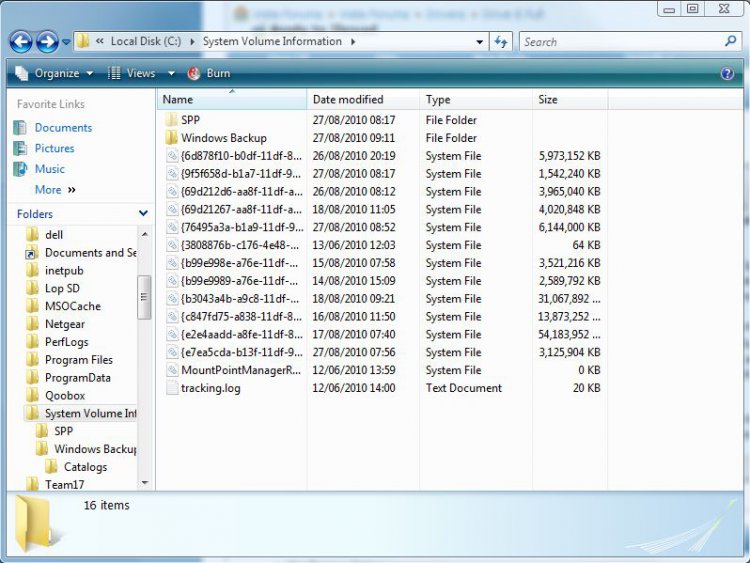Click the folder tree scrollbar thumb
The width and height of the screenshot is (750, 563).
pyautogui.click(x=144, y=297)
